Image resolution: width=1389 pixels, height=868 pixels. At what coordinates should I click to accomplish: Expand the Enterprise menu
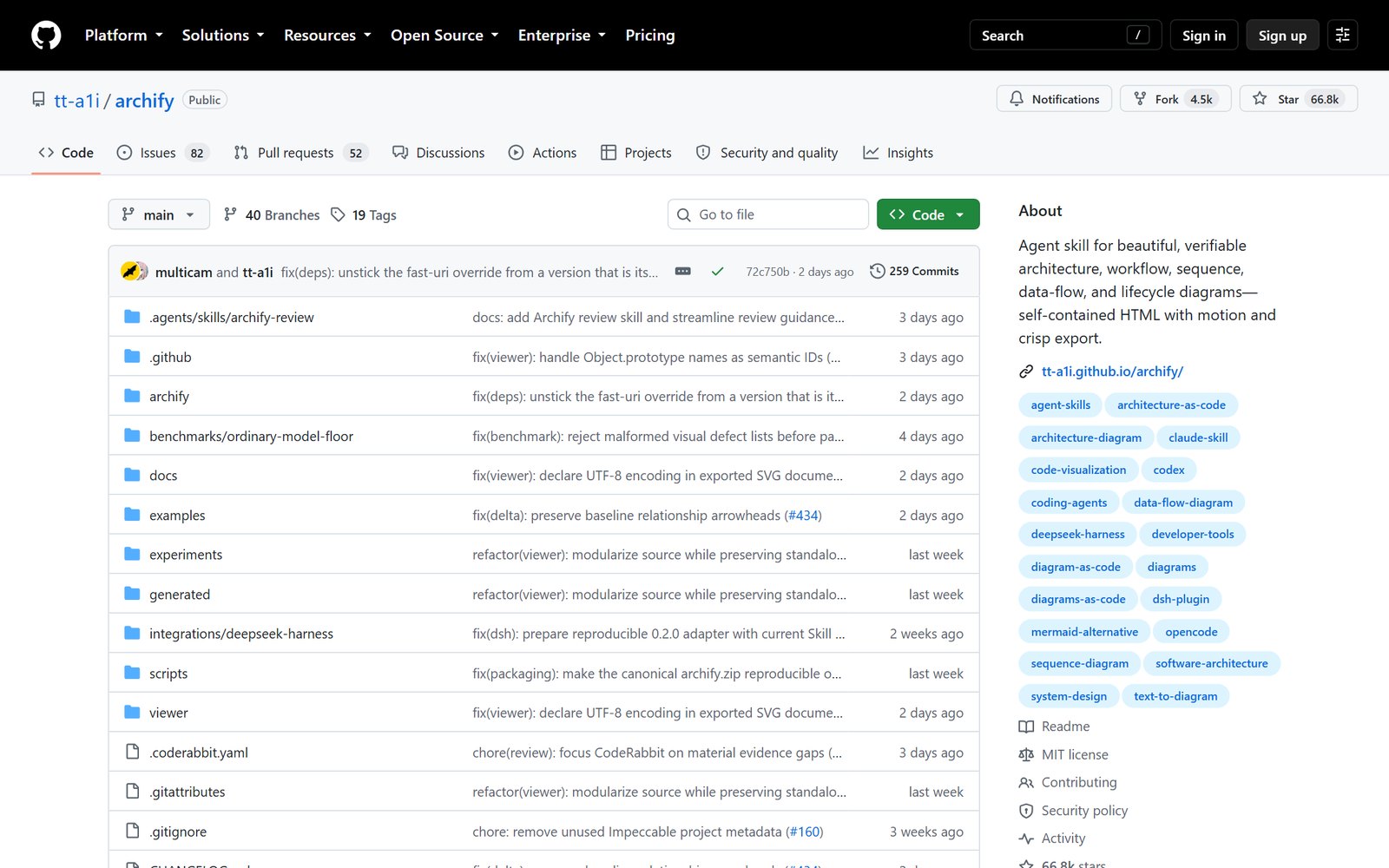(x=562, y=36)
